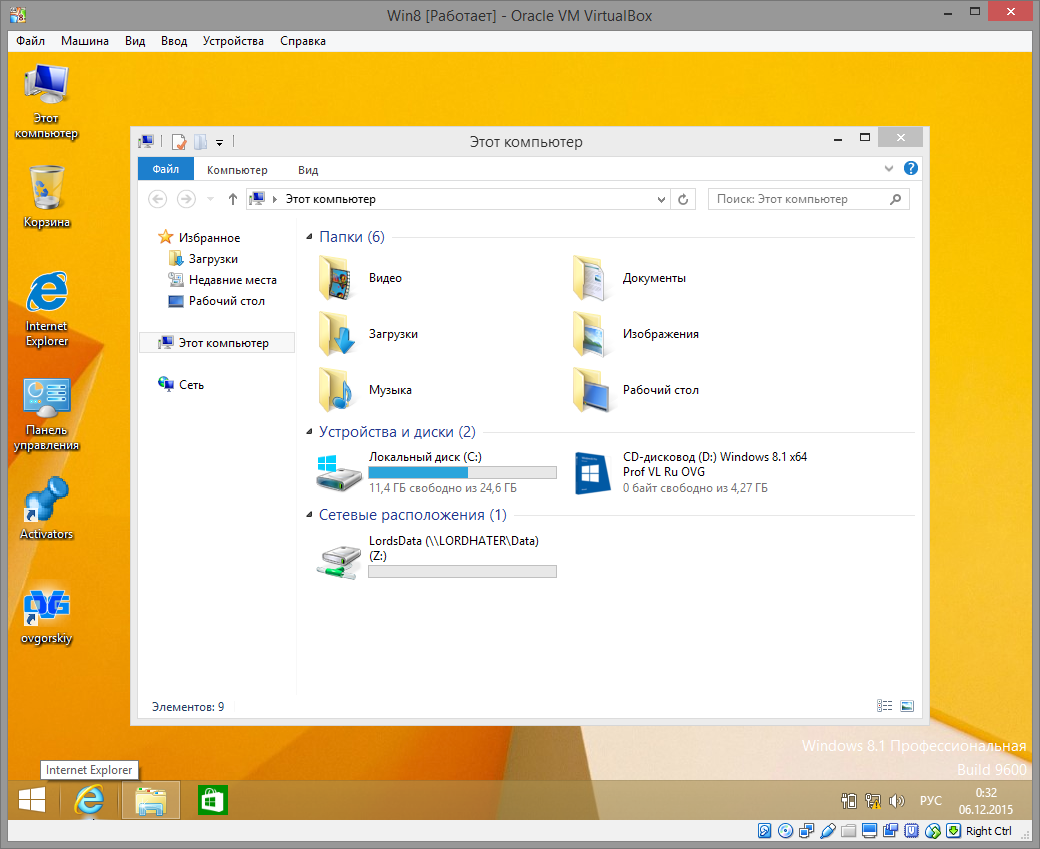Open the Загрузки folder in Папки section
The image size is (1040, 849).
tap(339, 334)
